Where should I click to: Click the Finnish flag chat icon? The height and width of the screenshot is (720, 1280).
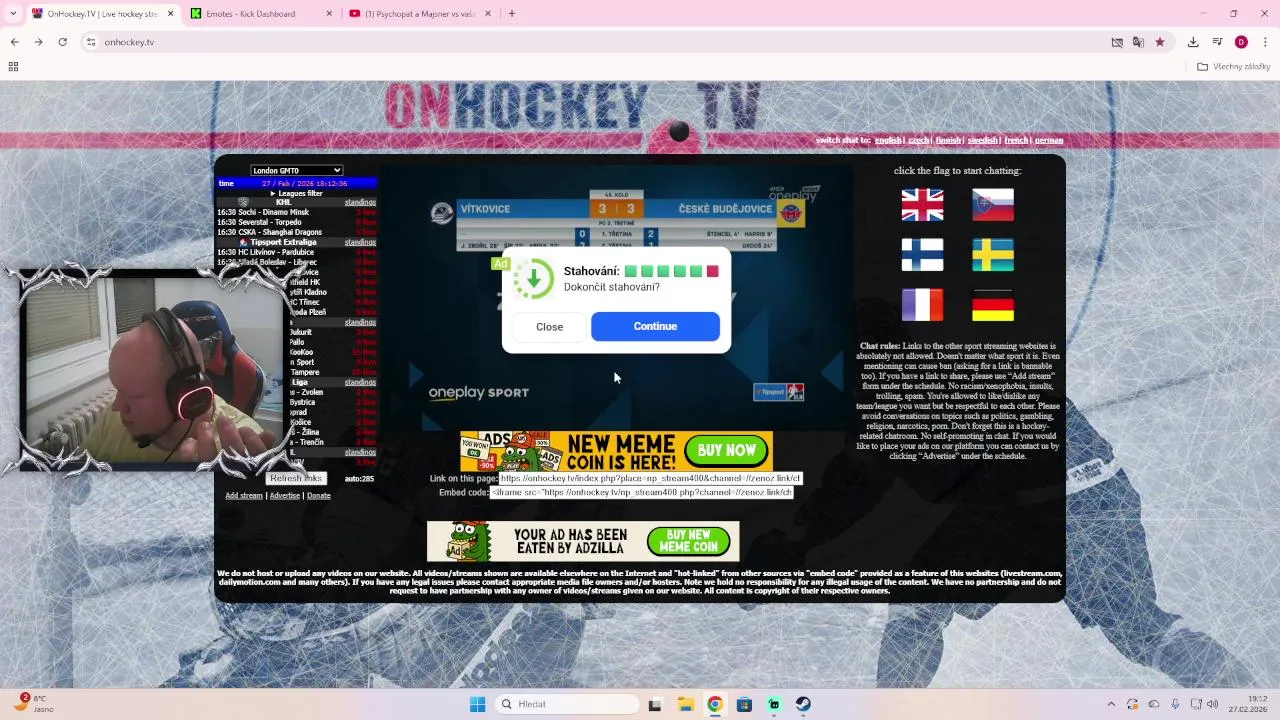coord(922,255)
